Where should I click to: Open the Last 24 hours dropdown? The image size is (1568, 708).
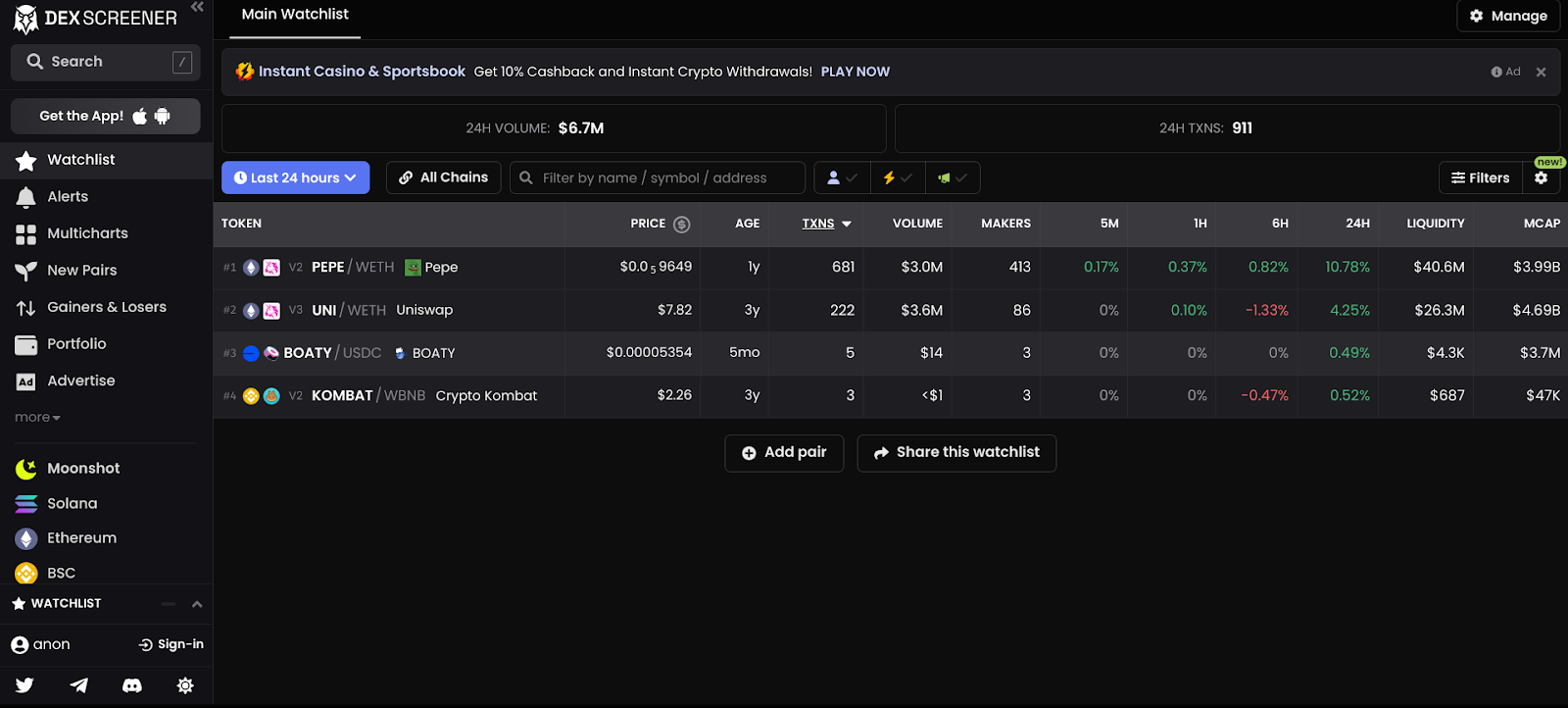[295, 177]
